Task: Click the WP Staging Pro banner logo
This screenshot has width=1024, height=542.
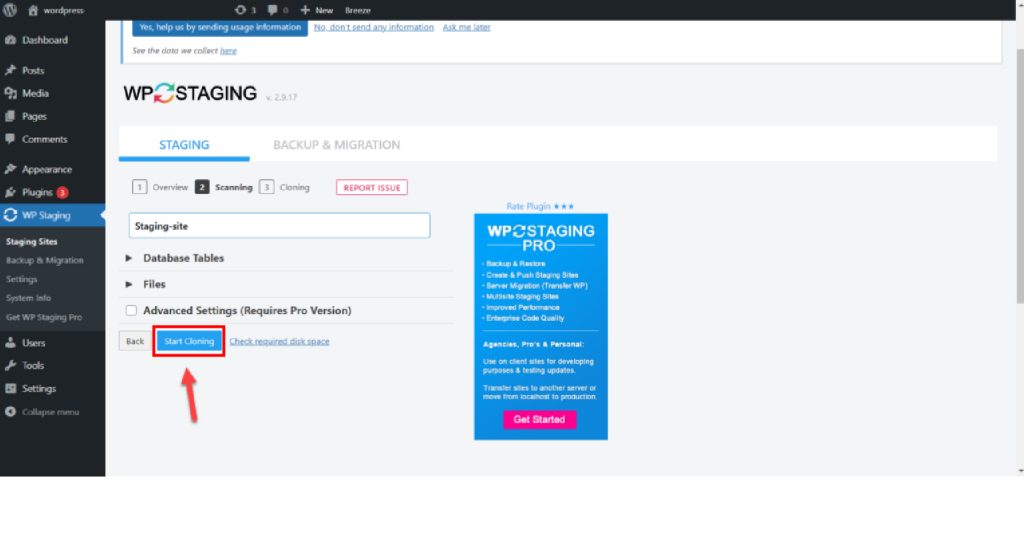Action: 541,238
